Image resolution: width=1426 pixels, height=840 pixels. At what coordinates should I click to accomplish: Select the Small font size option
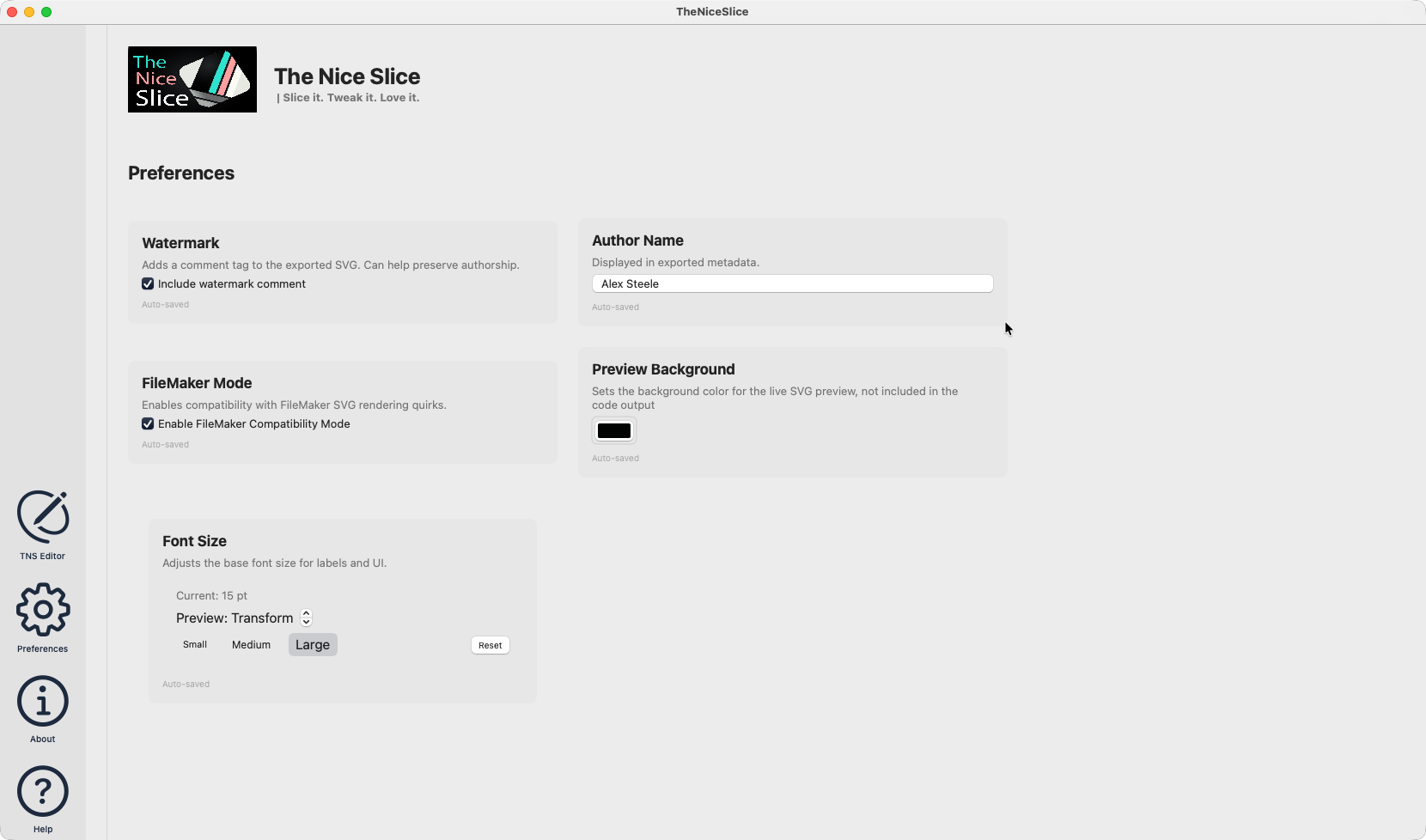coord(195,645)
